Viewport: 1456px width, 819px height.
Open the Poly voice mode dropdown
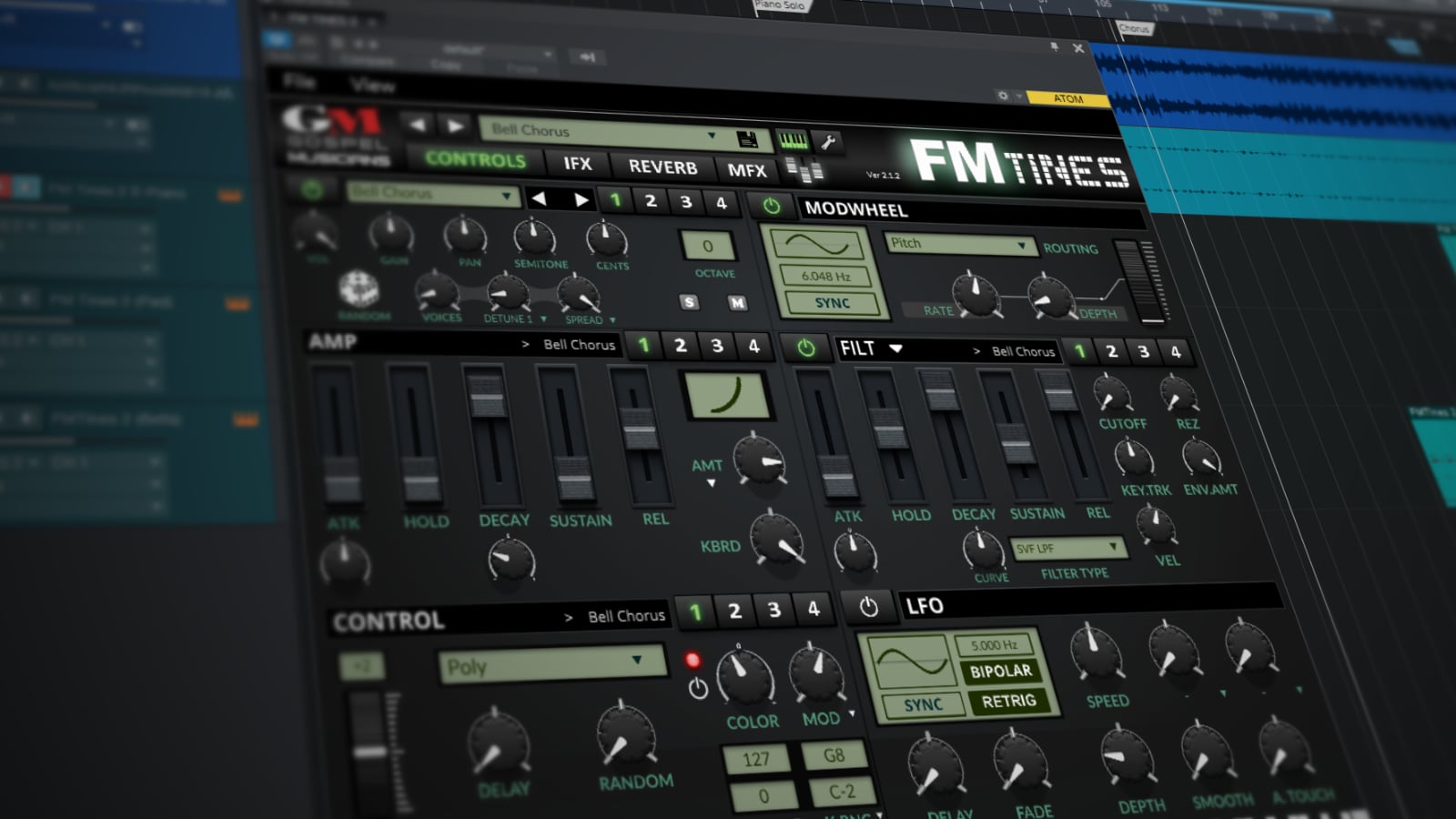554,664
